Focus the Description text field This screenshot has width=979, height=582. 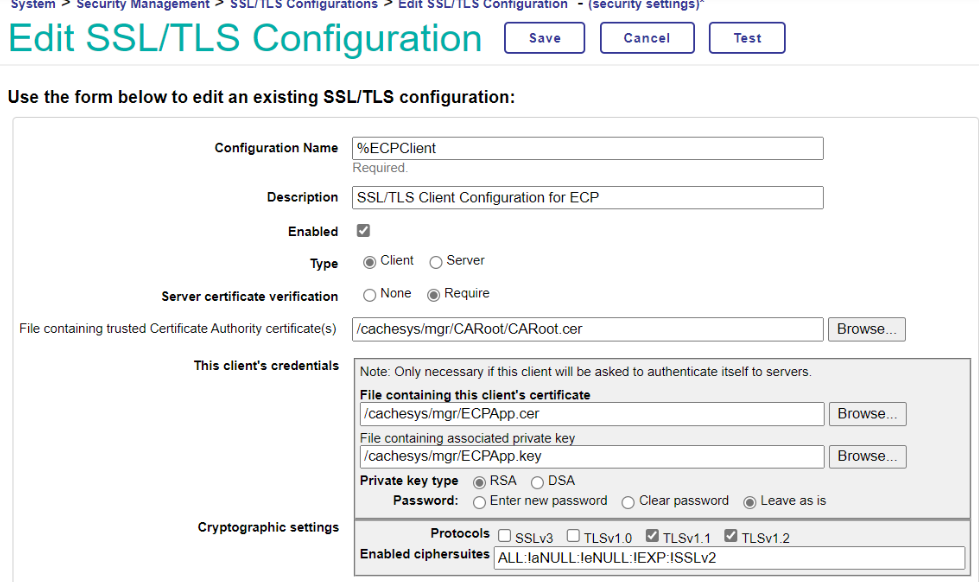coord(588,198)
